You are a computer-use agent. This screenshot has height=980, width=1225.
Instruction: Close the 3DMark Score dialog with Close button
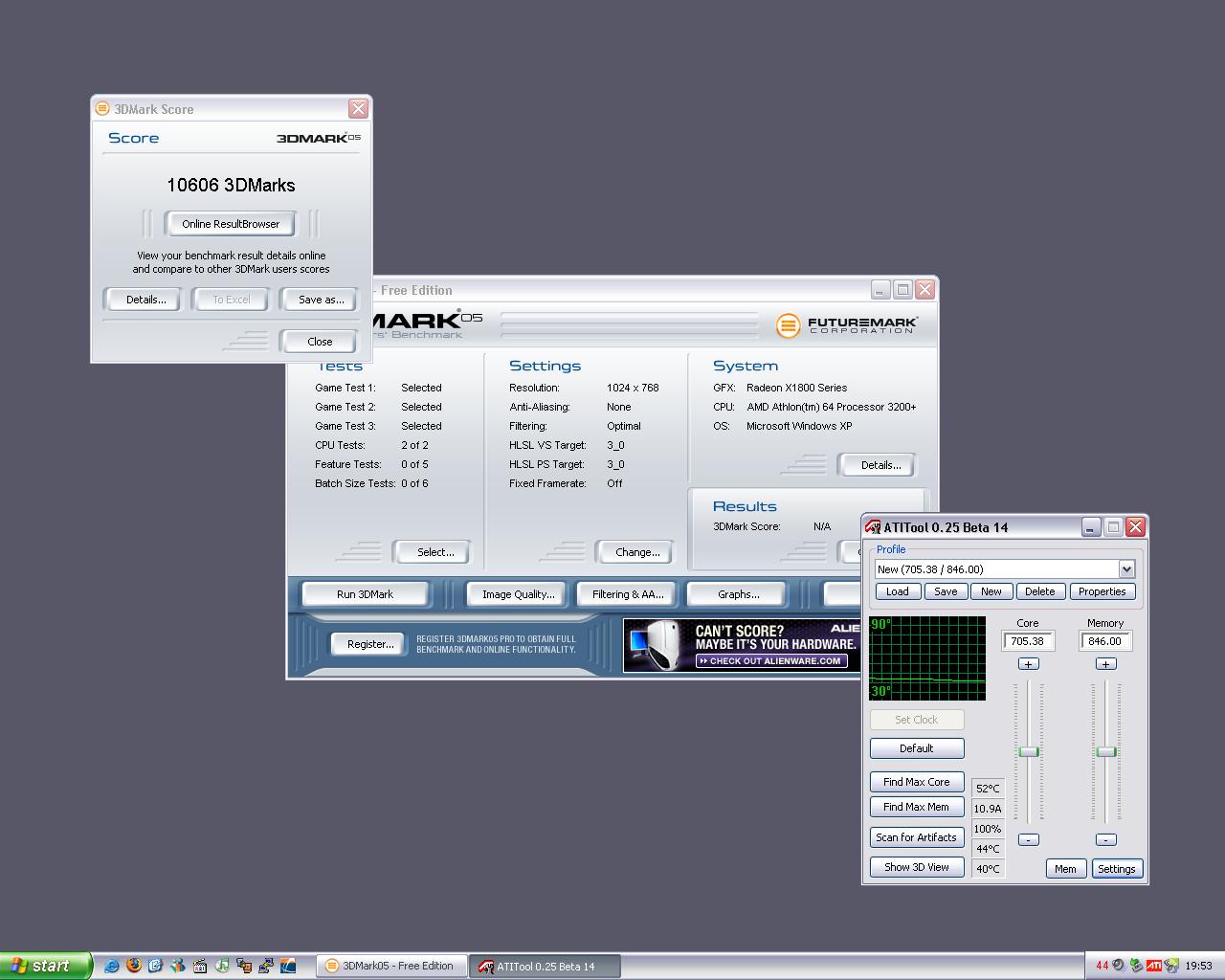coord(320,342)
